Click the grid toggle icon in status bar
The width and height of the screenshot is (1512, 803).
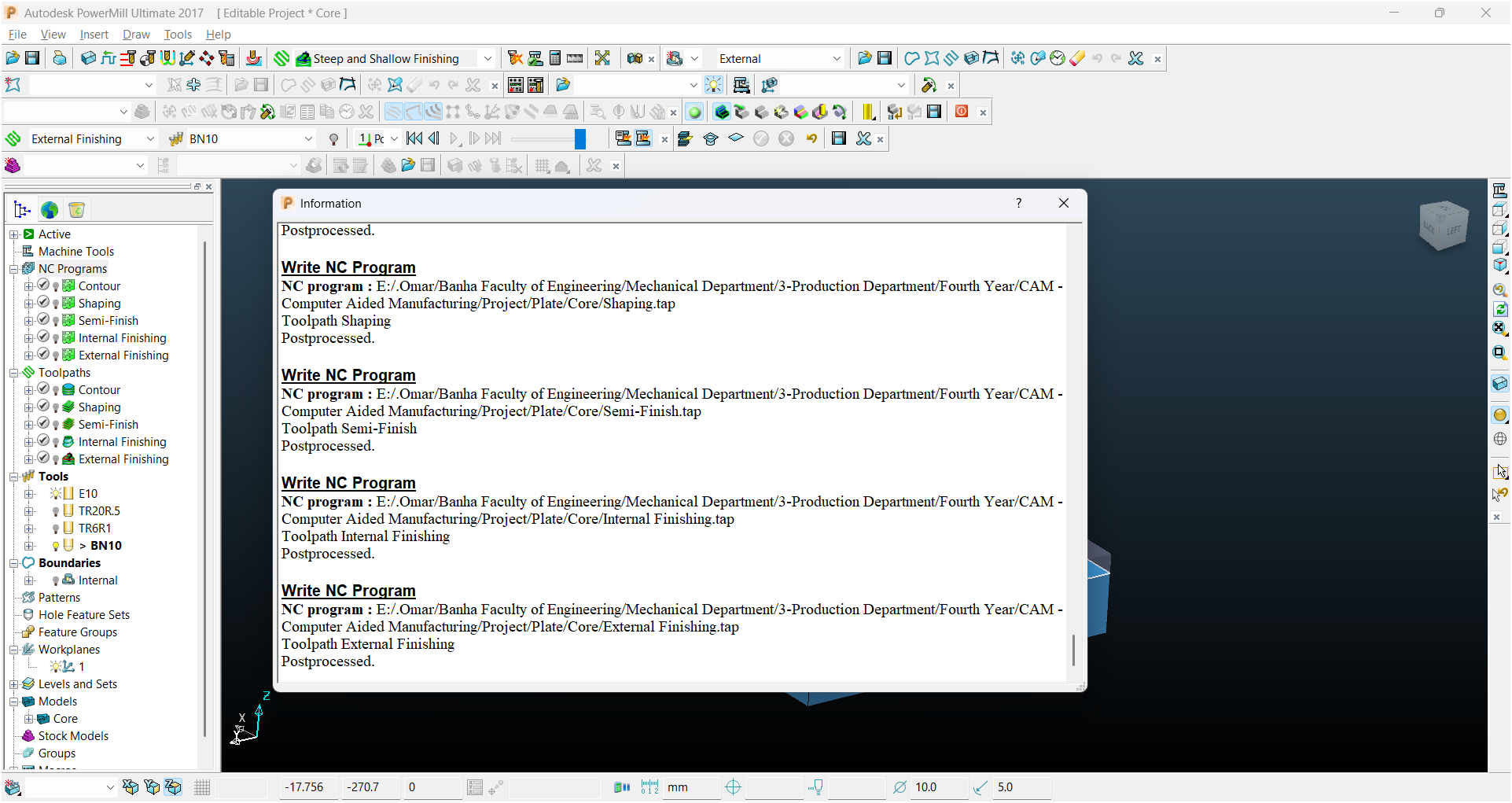point(202,787)
